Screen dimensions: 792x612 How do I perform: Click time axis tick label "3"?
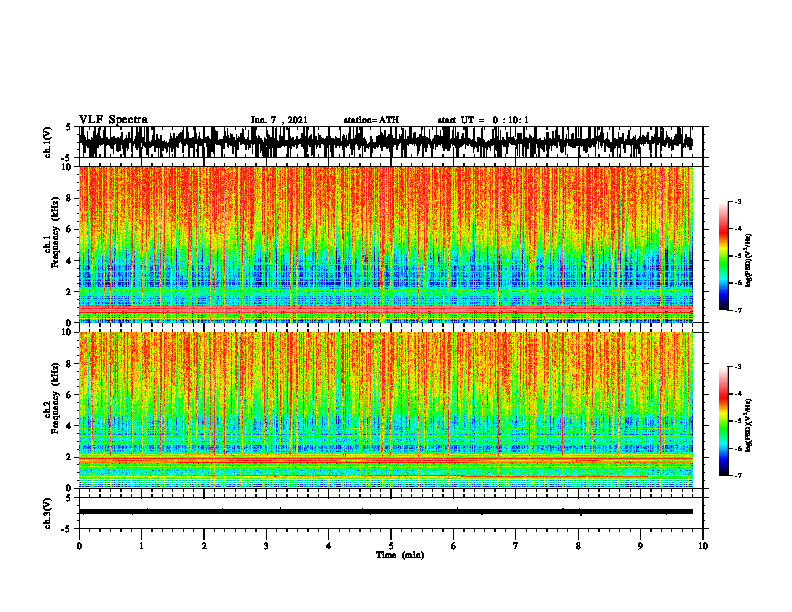point(266,546)
